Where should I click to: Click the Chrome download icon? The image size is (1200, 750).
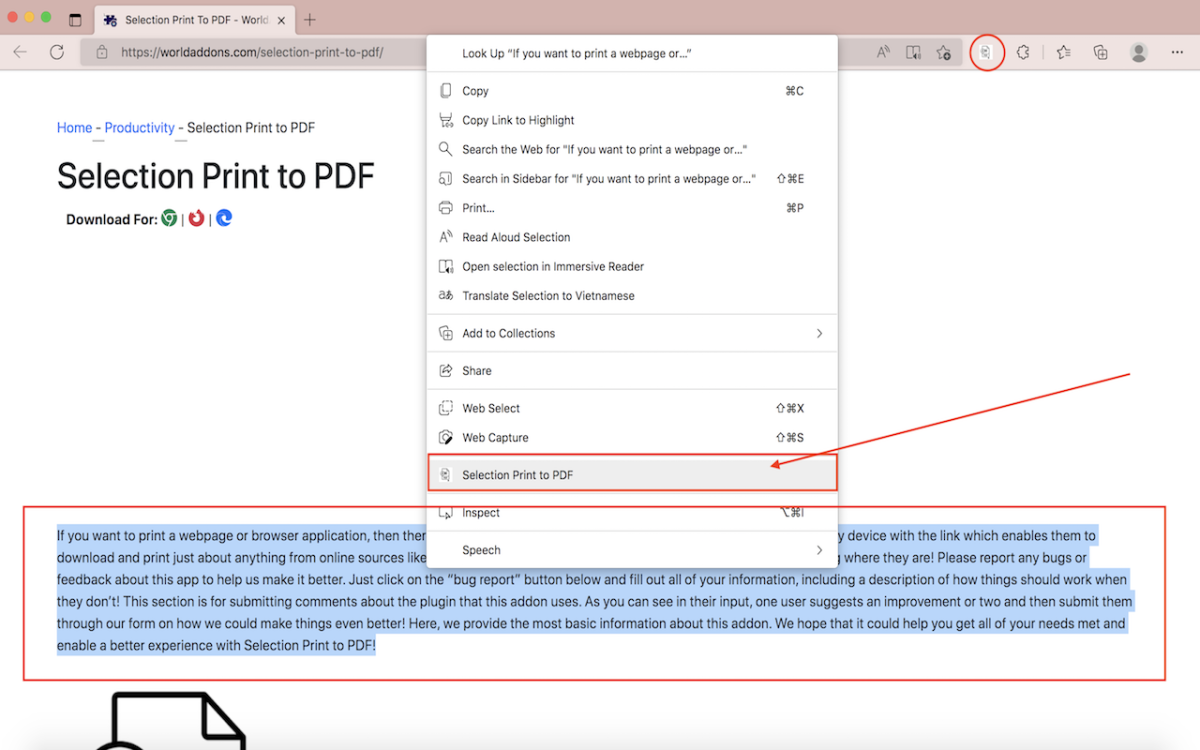point(170,218)
